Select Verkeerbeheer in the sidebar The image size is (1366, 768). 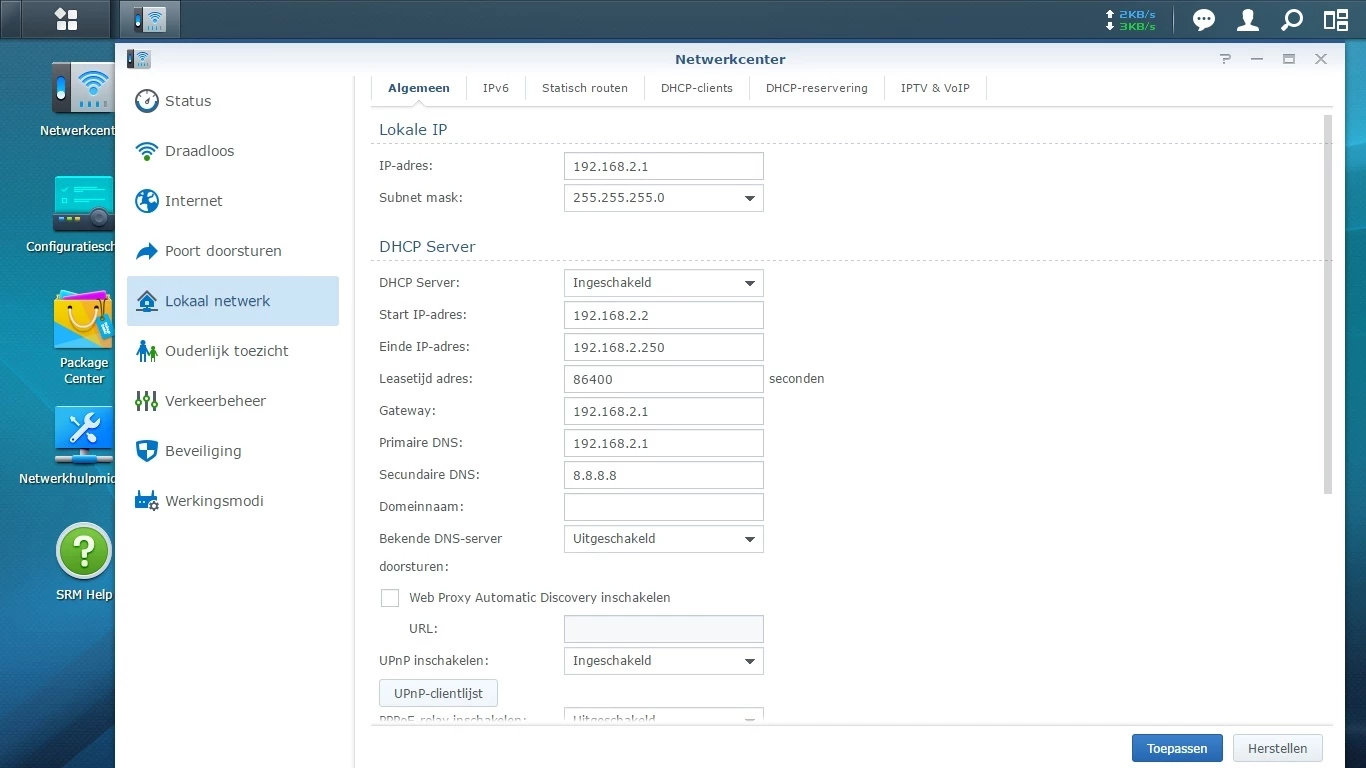[x=233, y=401]
